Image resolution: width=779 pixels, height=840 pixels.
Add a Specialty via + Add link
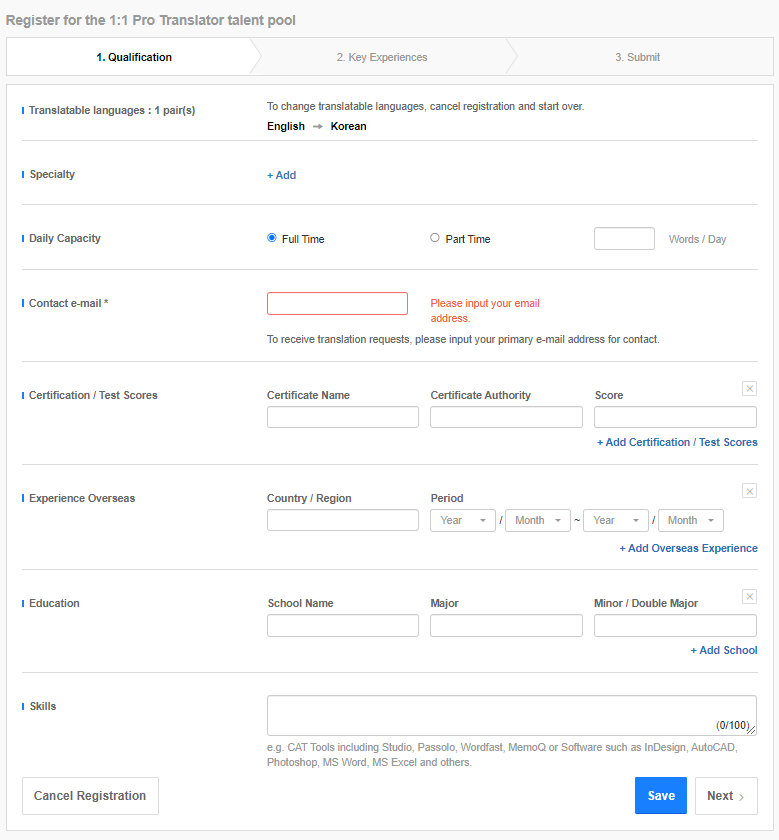[281, 175]
